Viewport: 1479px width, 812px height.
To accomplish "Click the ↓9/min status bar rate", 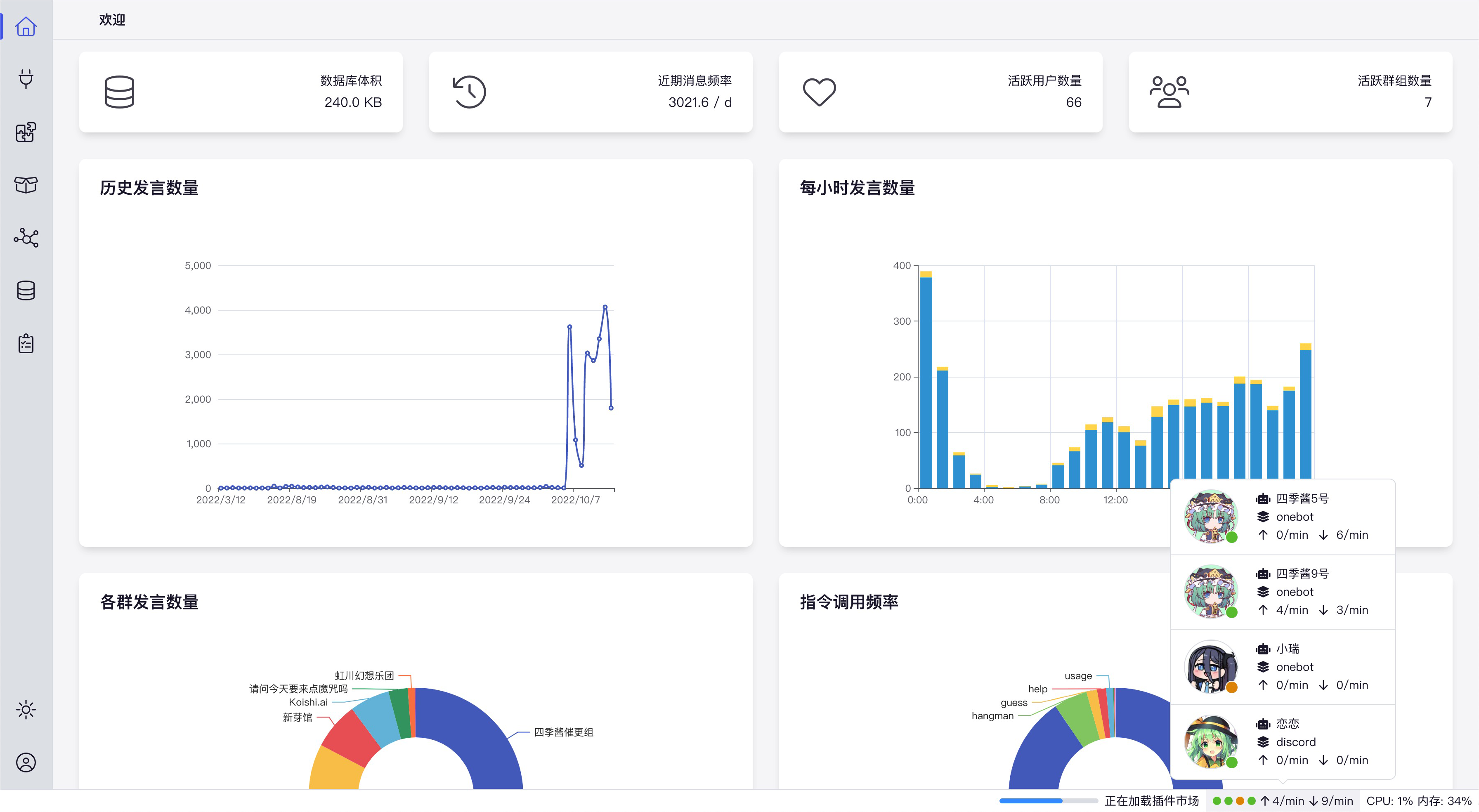I will pyautogui.click(x=1331, y=800).
